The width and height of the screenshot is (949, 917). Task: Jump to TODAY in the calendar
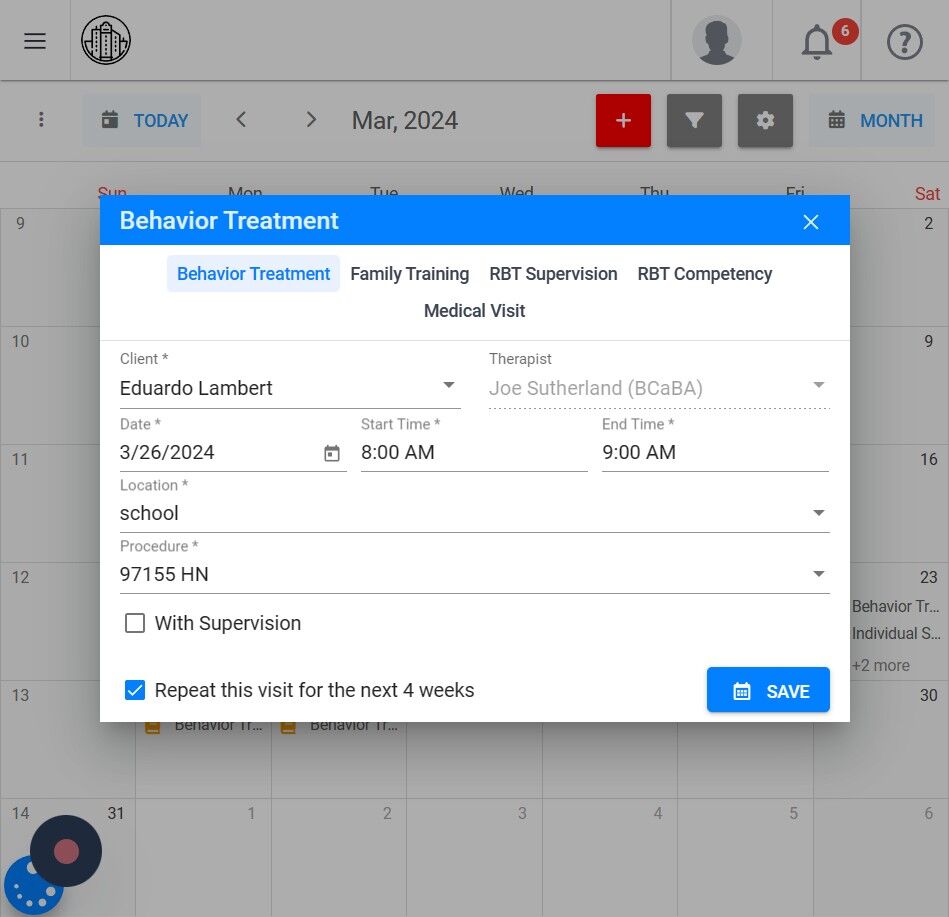(x=142, y=120)
